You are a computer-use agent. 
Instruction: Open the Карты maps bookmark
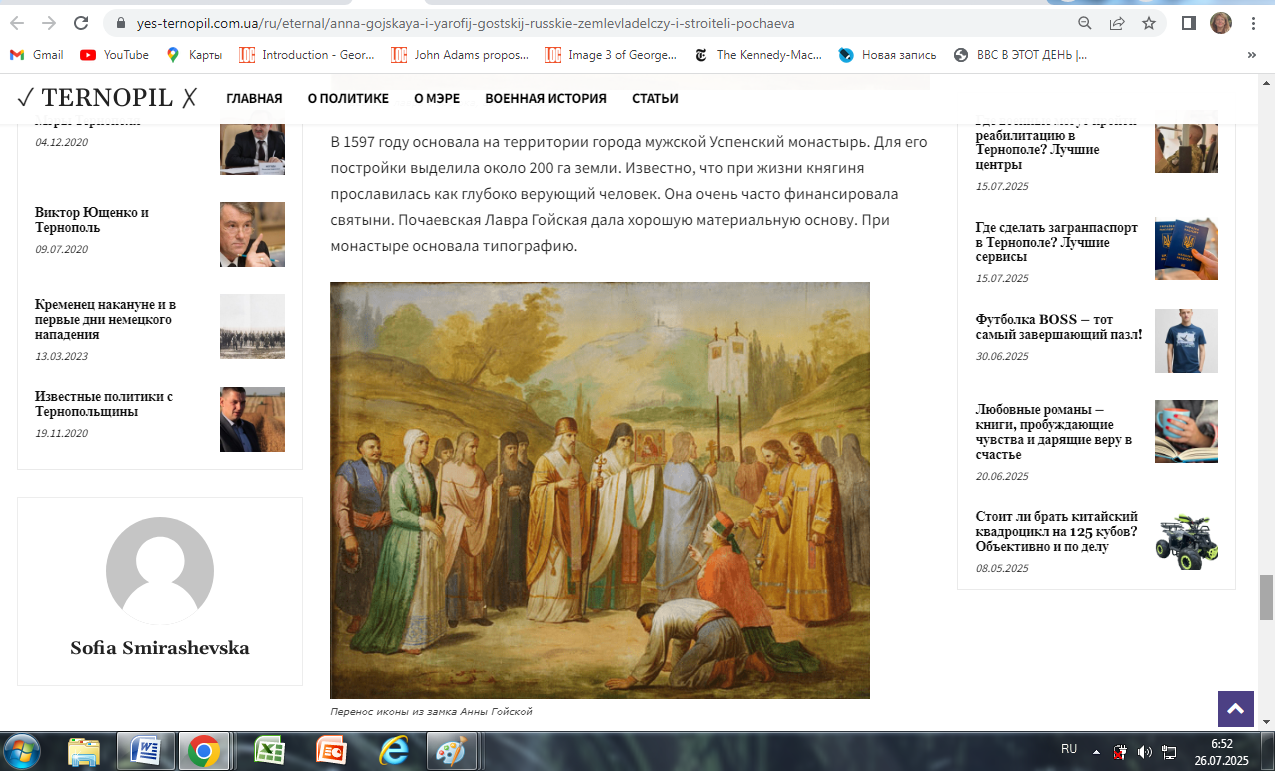tap(194, 55)
